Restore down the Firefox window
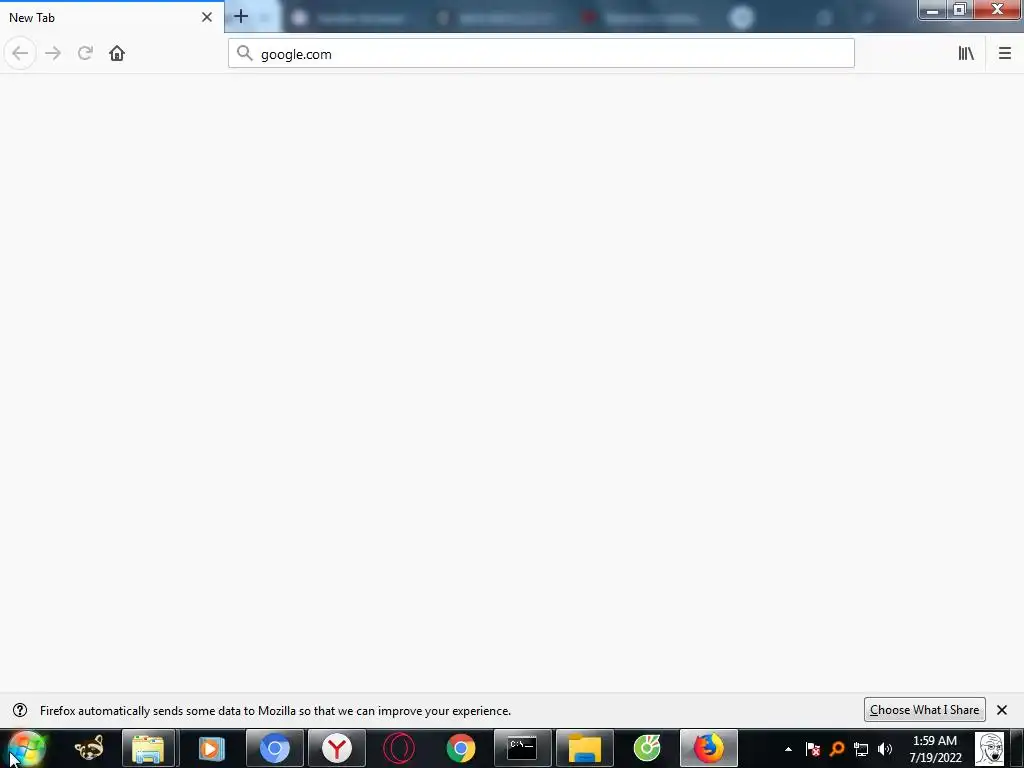 [x=959, y=10]
